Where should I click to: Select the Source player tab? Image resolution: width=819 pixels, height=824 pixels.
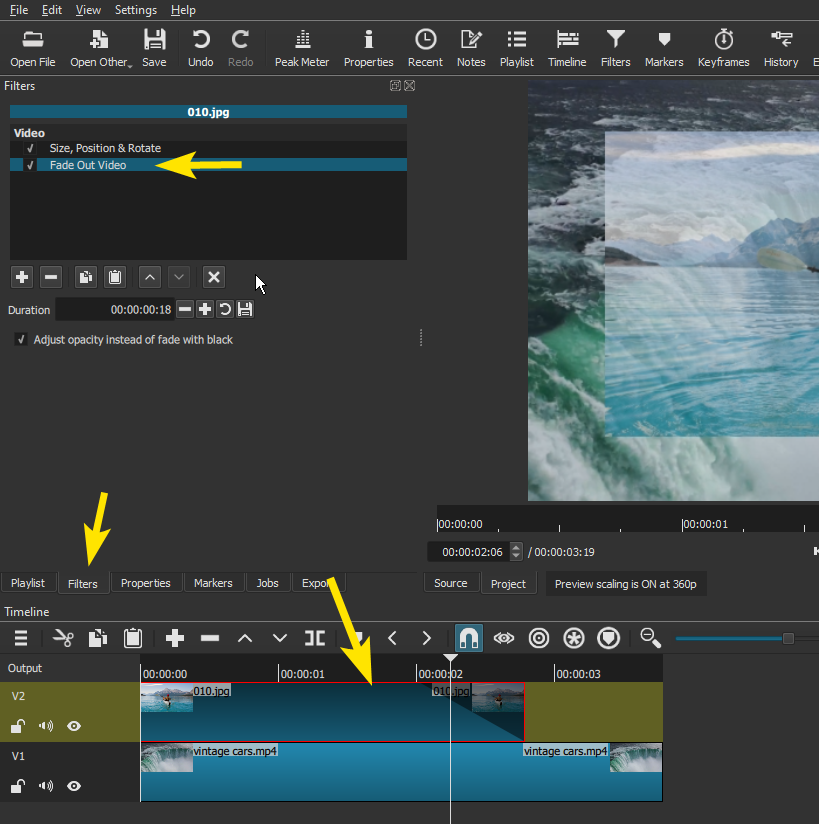pos(451,583)
